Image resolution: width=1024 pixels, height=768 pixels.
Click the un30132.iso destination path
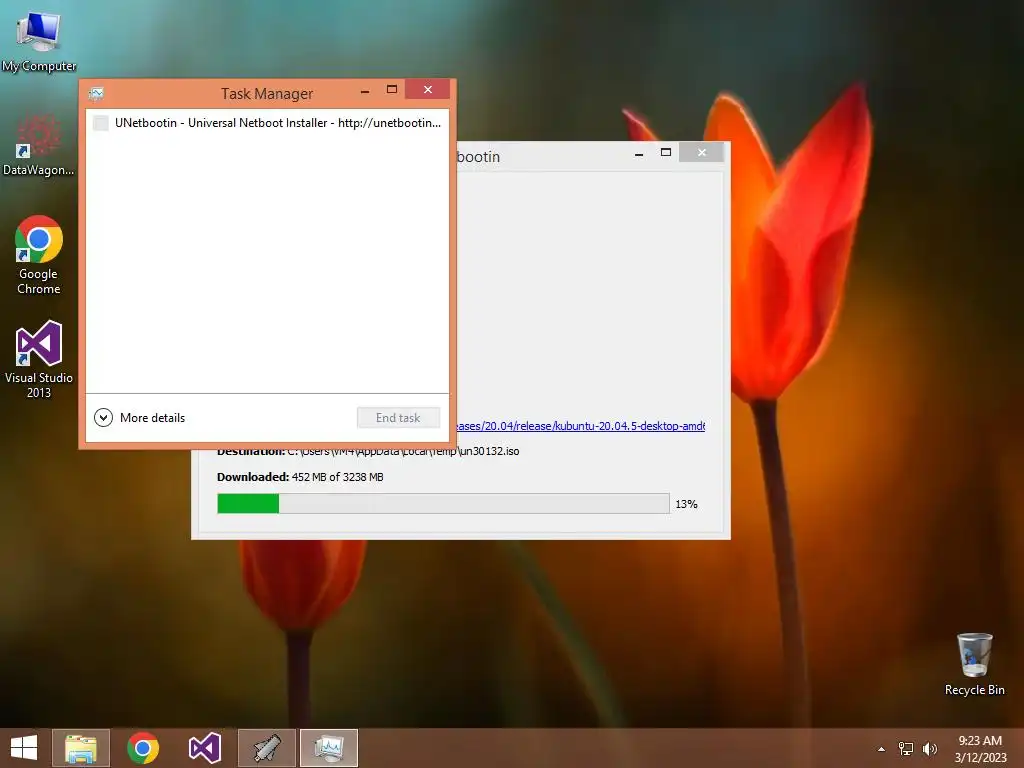click(x=403, y=451)
